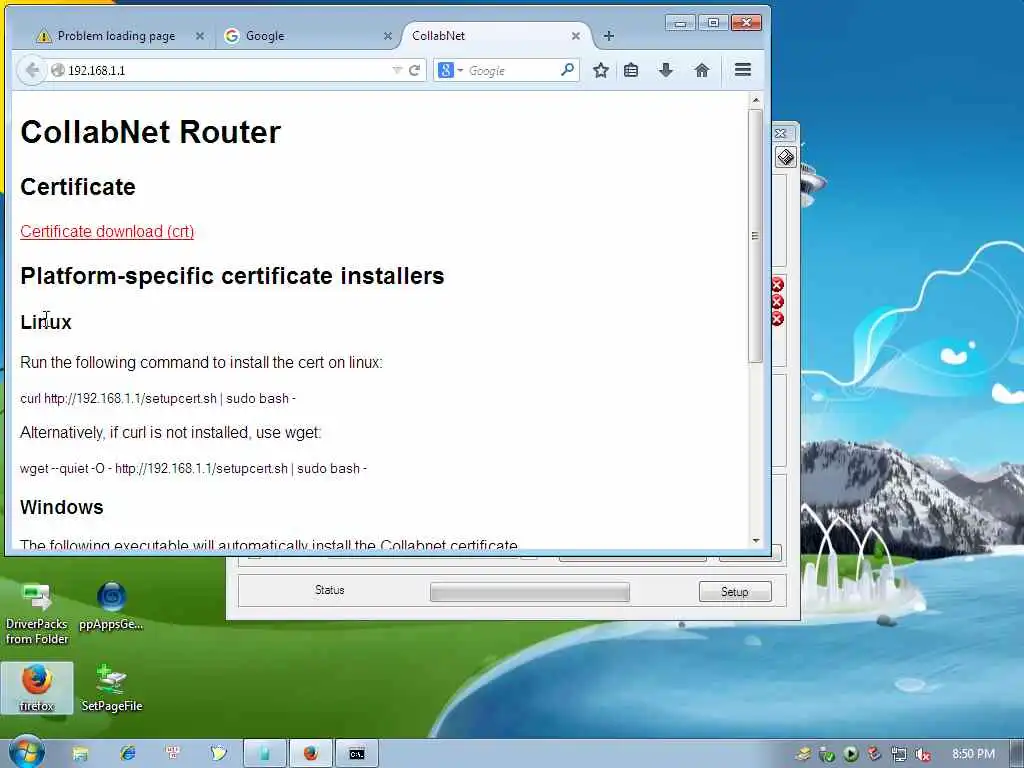The image size is (1024, 768).
Task: Click Setup button in background window
Action: point(735,592)
